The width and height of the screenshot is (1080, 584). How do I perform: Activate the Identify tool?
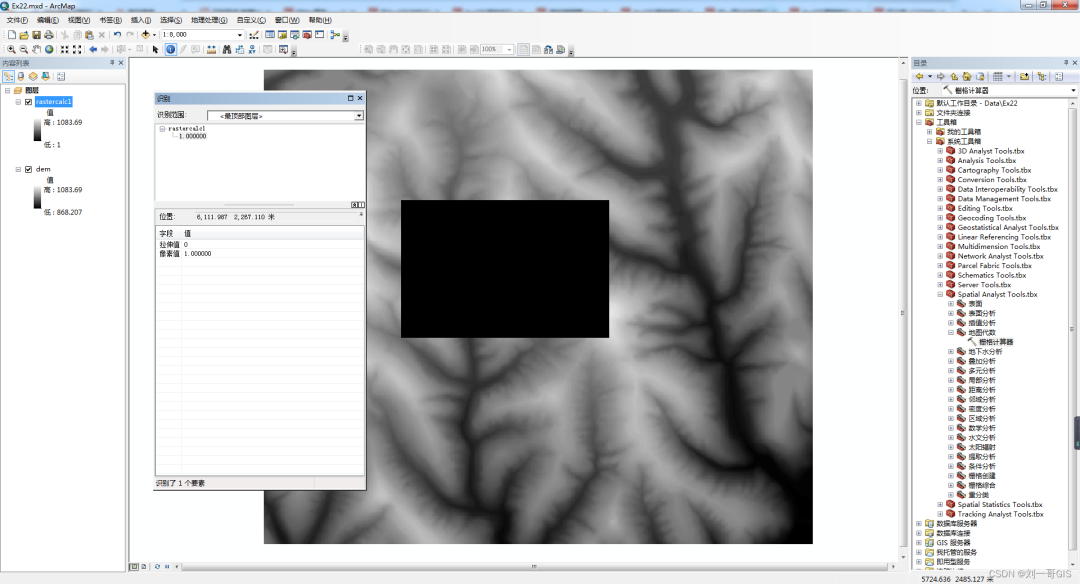[170, 50]
